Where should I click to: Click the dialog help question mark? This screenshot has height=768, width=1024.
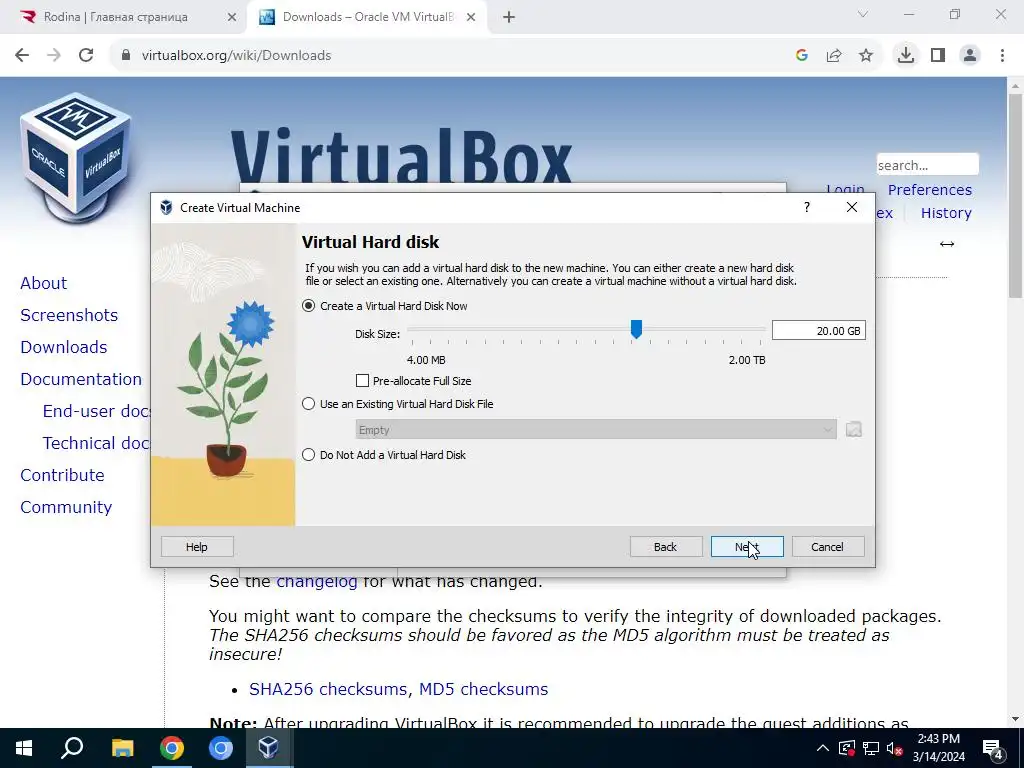tap(807, 207)
